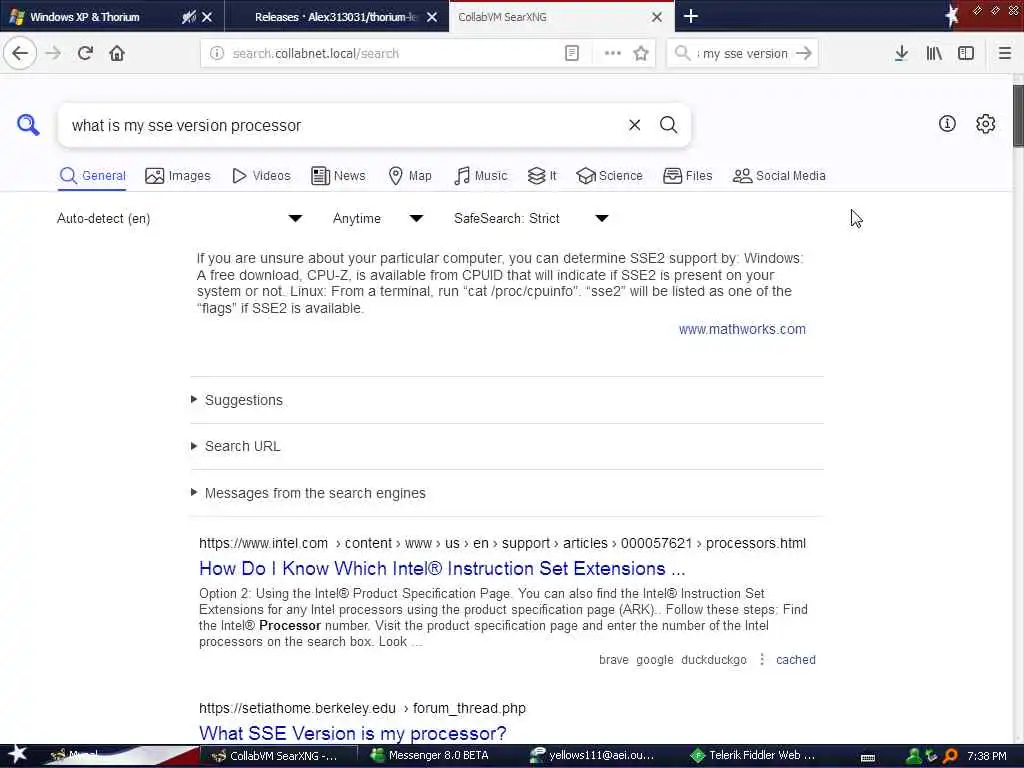This screenshot has width=1024, height=768.
Task: Click the CollabVM SearXNG taskbar button
Action: point(278,756)
